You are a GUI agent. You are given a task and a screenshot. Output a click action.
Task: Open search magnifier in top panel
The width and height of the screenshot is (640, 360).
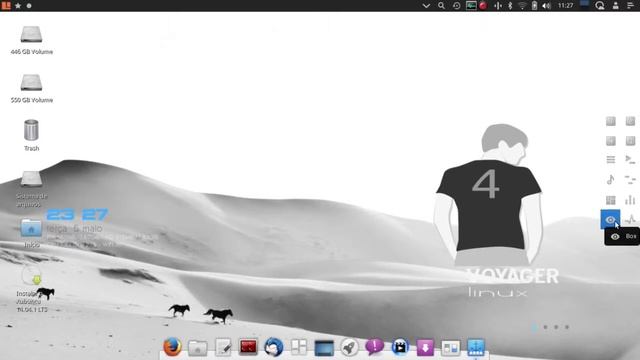click(x=441, y=6)
